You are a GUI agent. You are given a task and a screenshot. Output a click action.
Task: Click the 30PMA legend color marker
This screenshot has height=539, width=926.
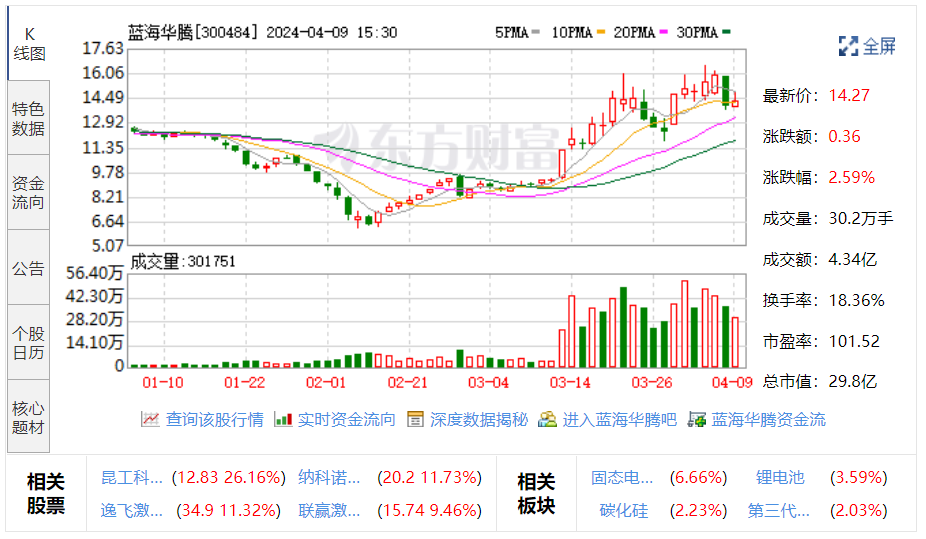click(x=726, y=32)
